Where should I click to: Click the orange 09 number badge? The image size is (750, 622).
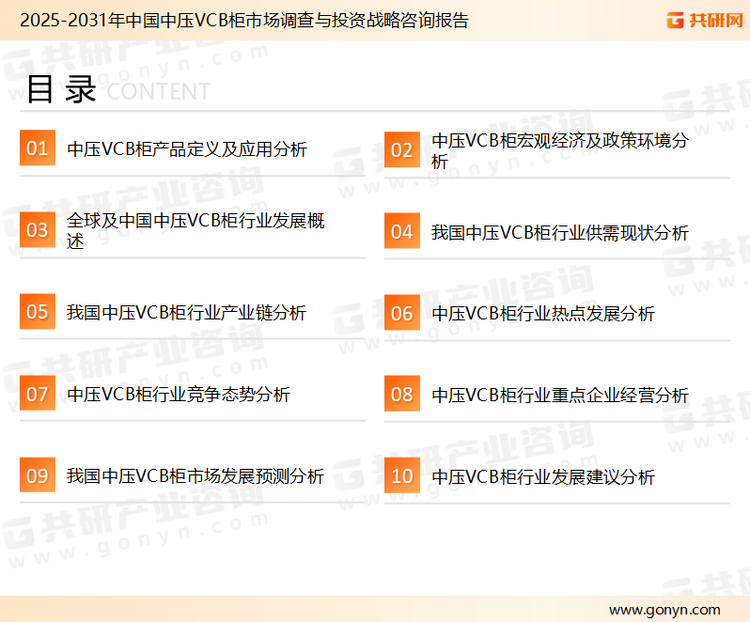37,475
